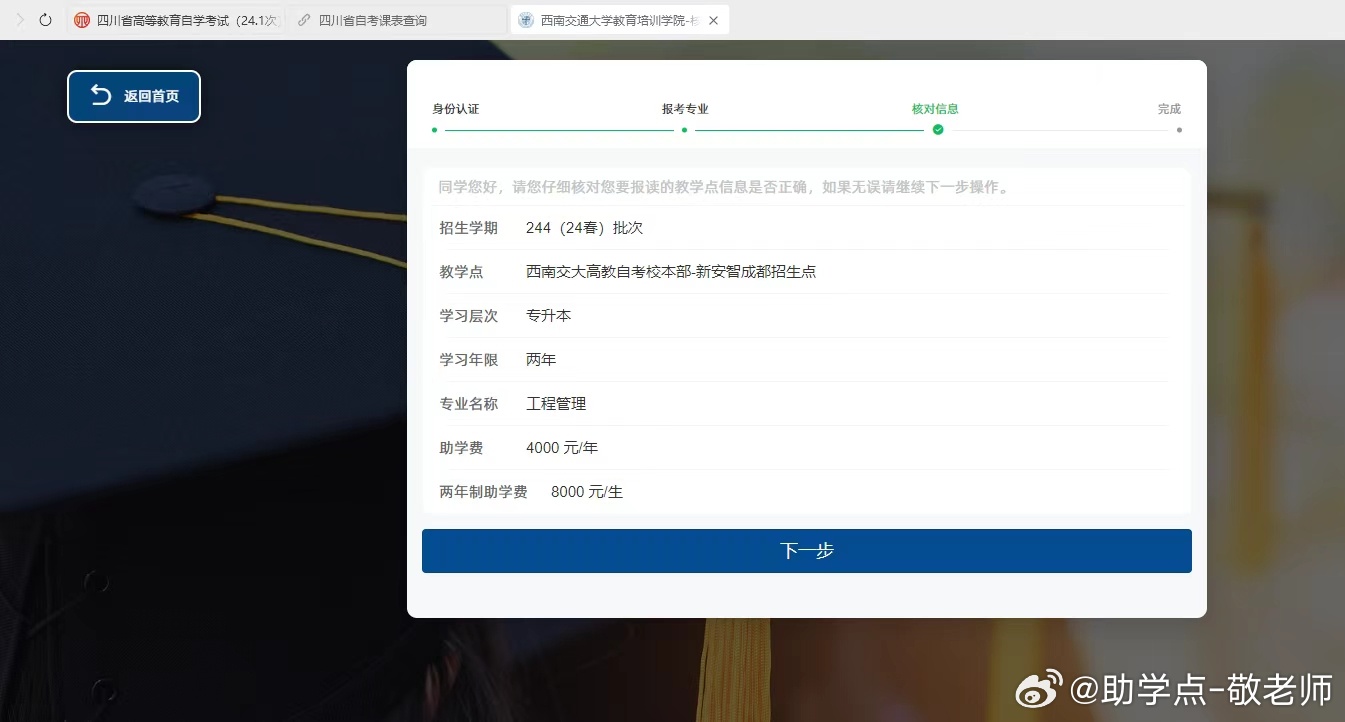1345x722 pixels.
Task: Click the green checkmark step indicator
Action: [938, 130]
